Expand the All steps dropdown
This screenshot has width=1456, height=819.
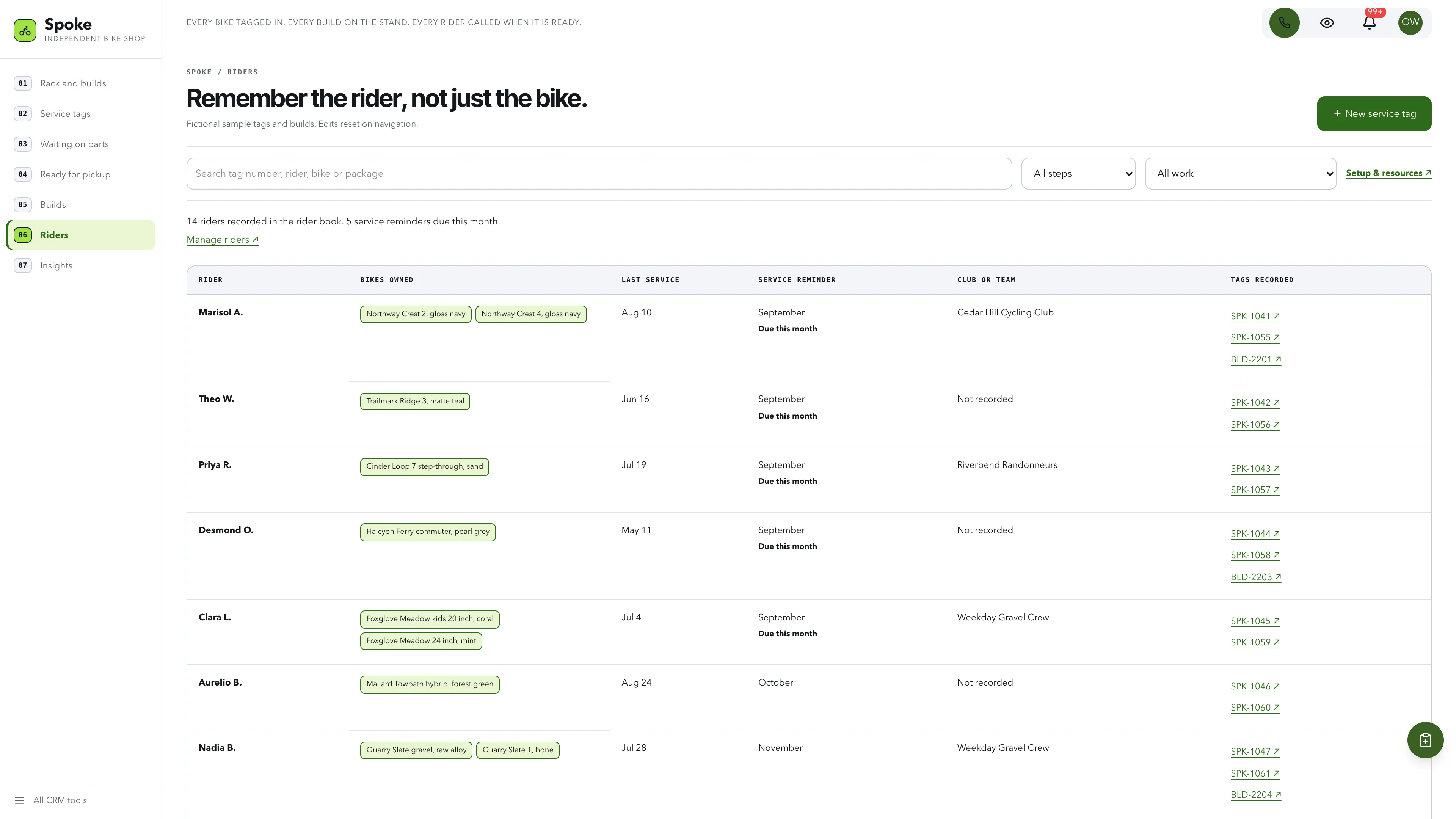pos(1078,174)
